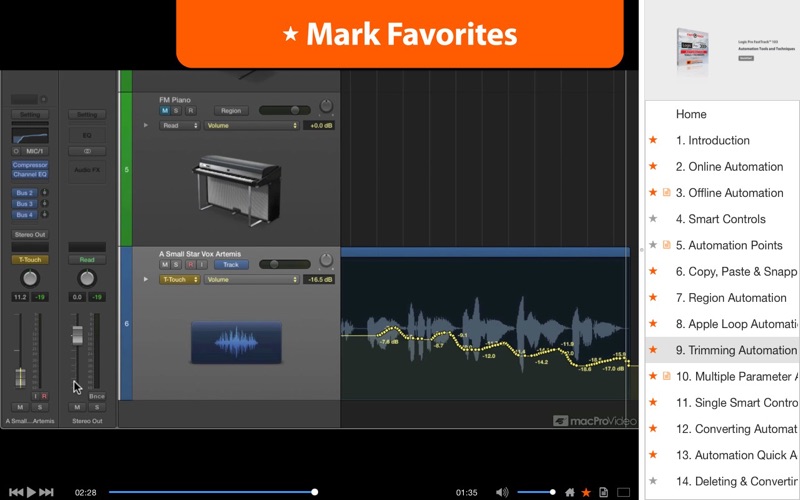
Task: Click the Stereo Out volume fader
Action: click(77, 335)
